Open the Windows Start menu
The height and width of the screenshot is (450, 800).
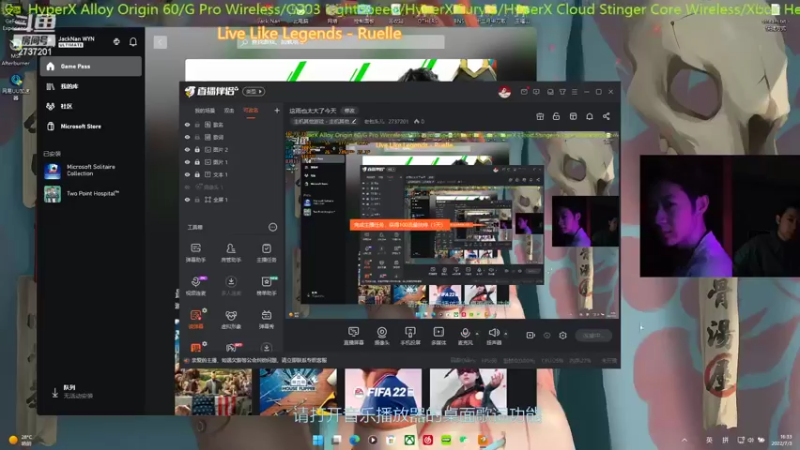click(x=318, y=440)
